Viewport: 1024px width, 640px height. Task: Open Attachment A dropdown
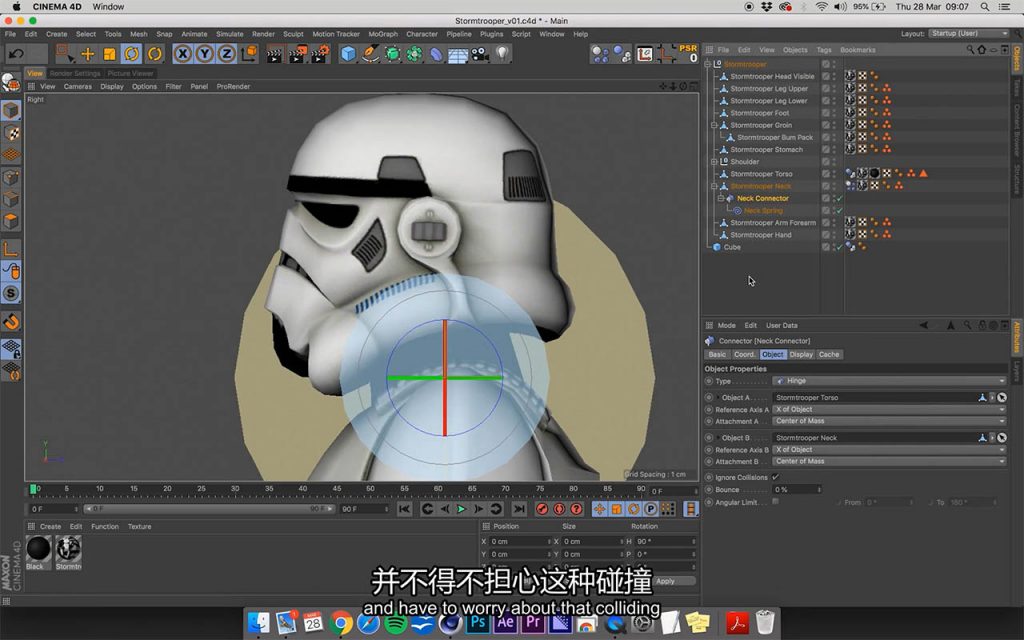coord(889,421)
